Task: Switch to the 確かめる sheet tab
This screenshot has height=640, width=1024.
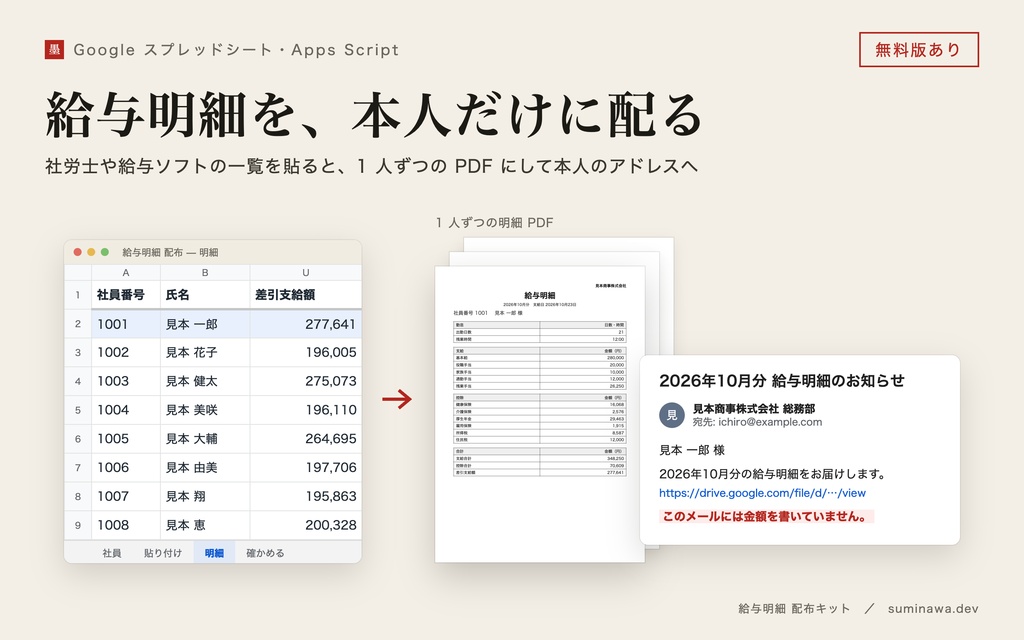Action: tap(265, 553)
